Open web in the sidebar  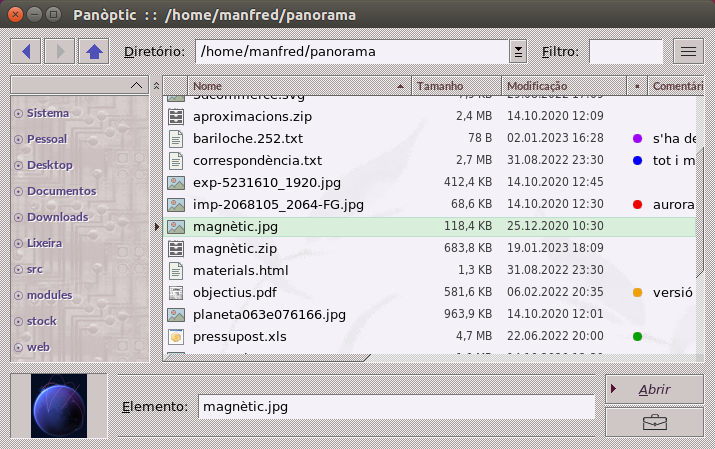click(x=38, y=347)
